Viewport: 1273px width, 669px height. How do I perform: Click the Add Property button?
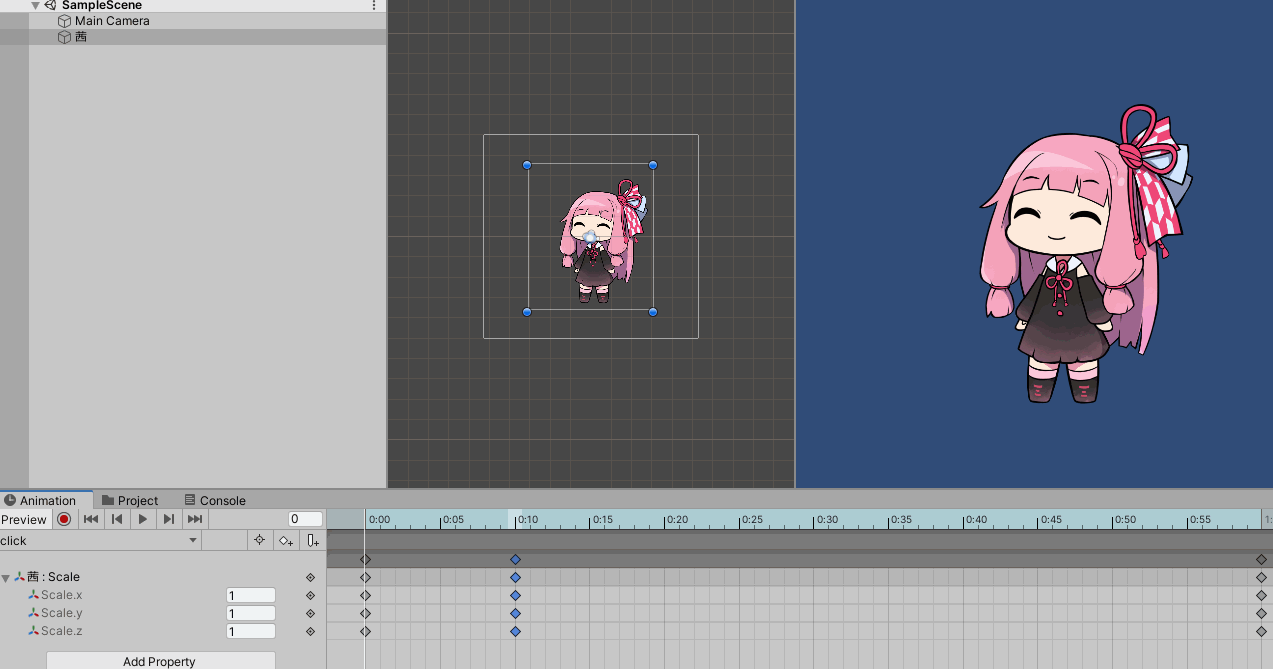tap(160, 661)
